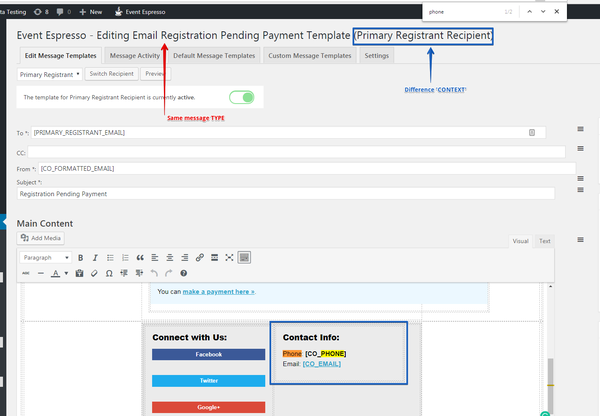Close the browser find bar
The width and height of the screenshot is (600, 416).
557,11
